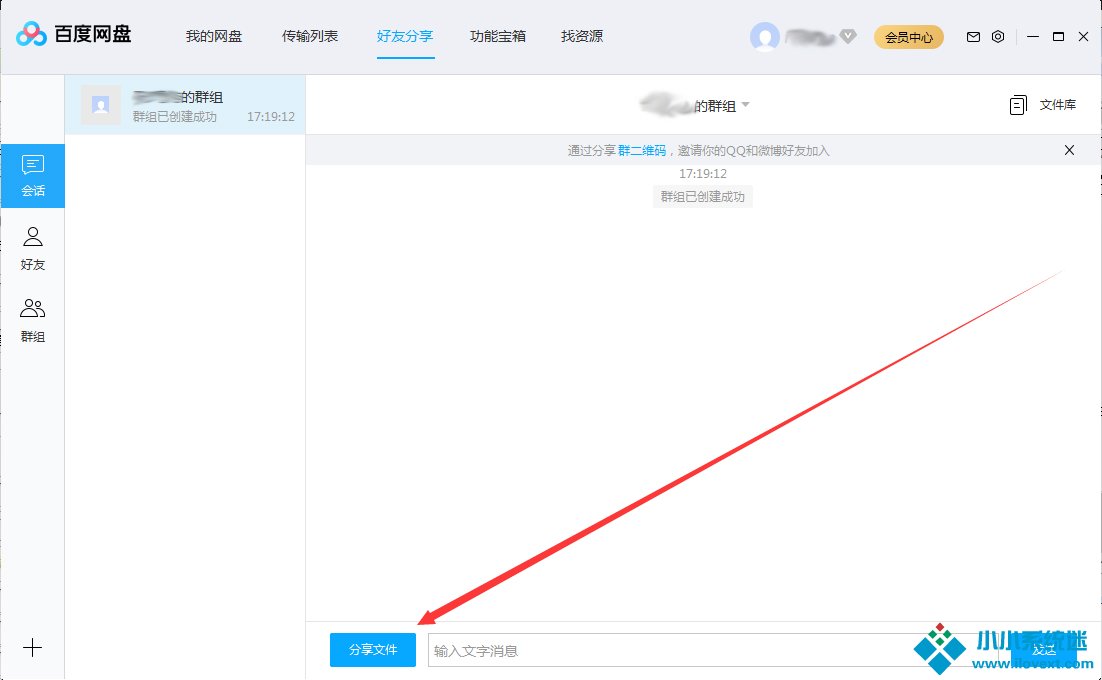Expand the group name dropdown arrow
This screenshot has width=1102, height=680.
(745, 106)
